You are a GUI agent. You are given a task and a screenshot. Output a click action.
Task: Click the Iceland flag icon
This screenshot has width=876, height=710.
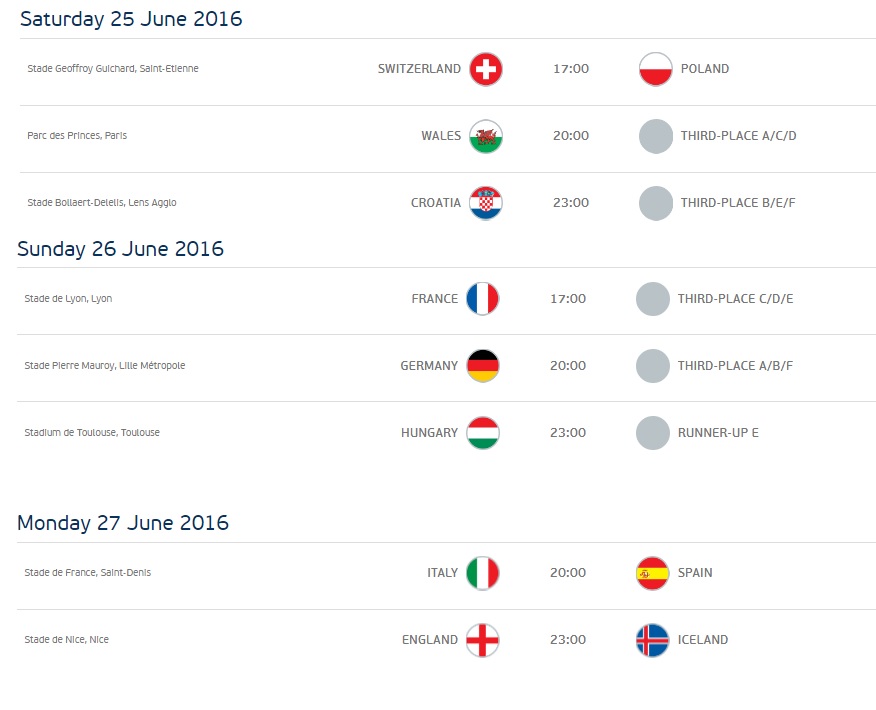click(x=653, y=640)
